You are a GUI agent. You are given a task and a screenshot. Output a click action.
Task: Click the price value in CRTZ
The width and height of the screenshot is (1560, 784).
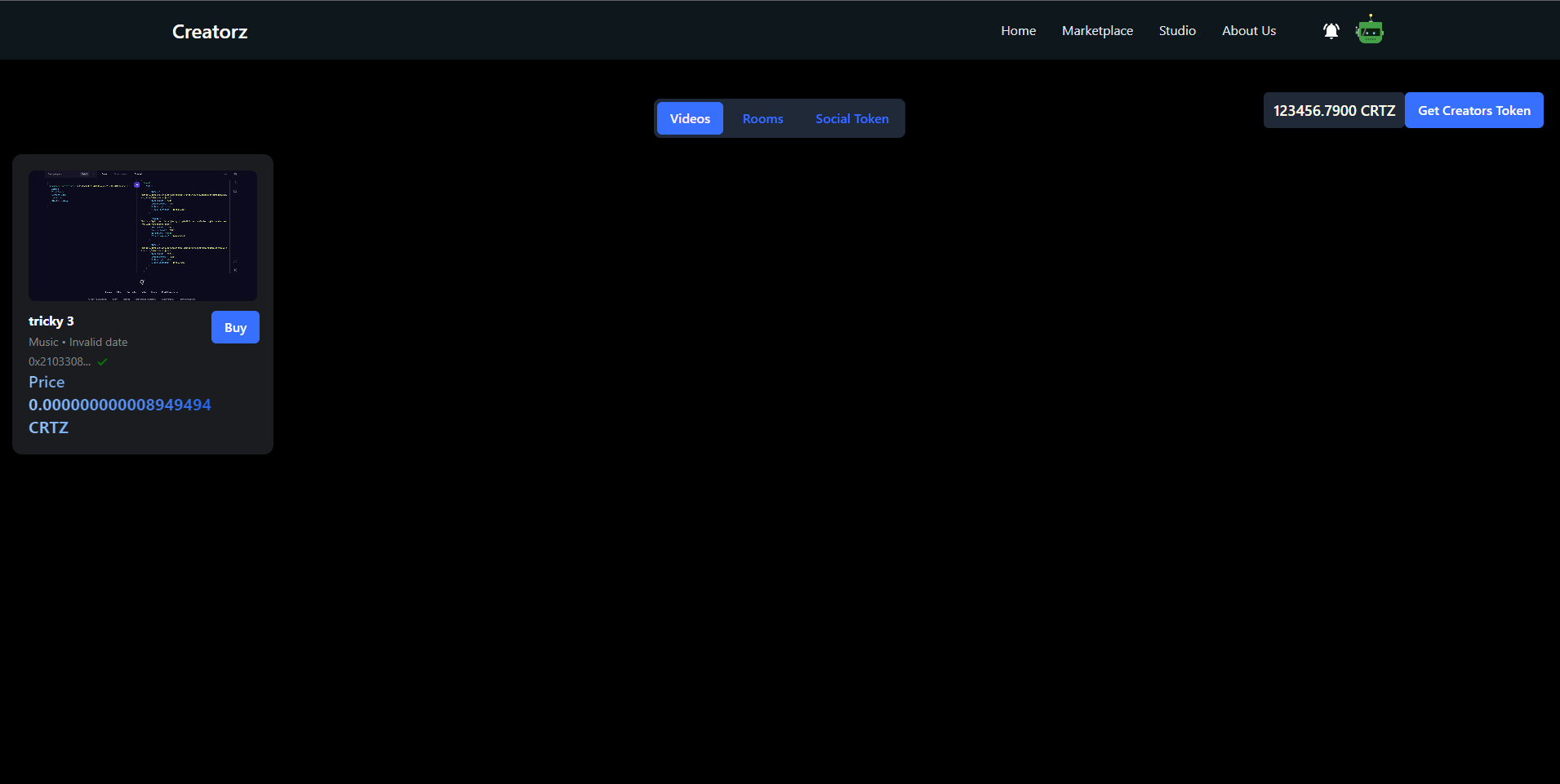coord(119,404)
